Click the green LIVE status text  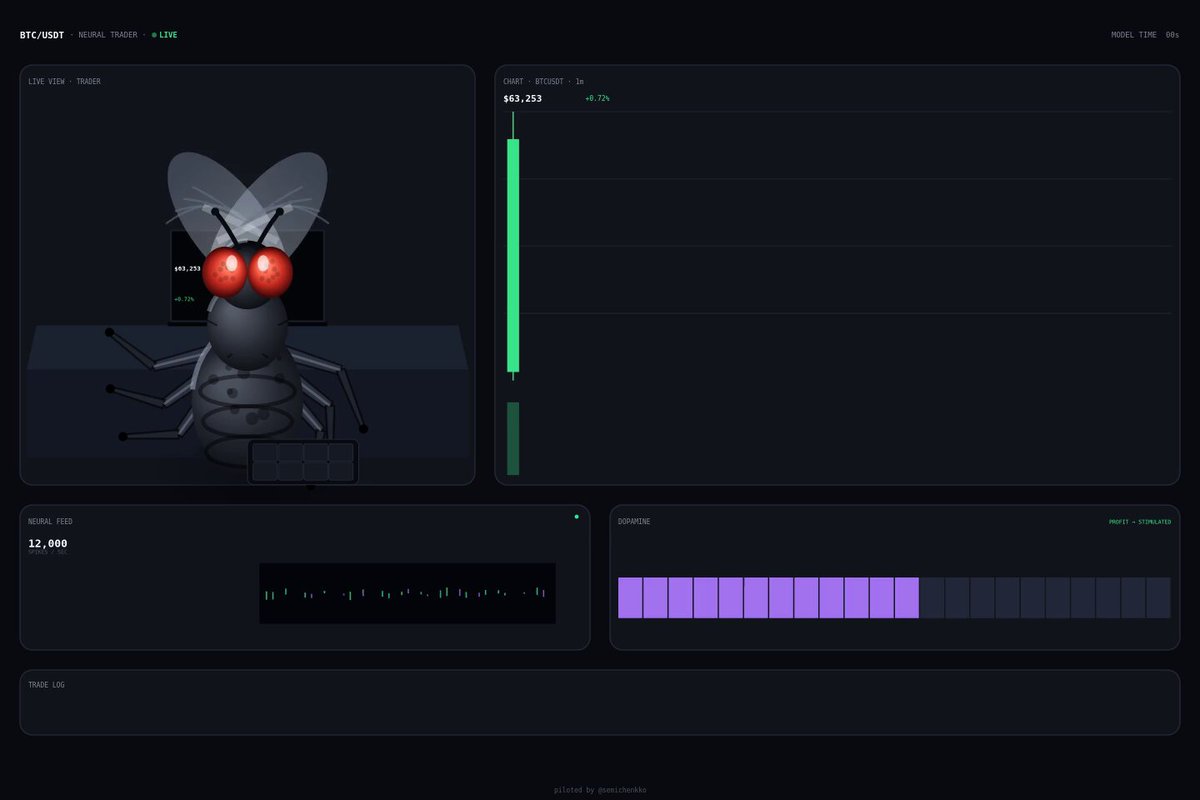[x=168, y=35]
